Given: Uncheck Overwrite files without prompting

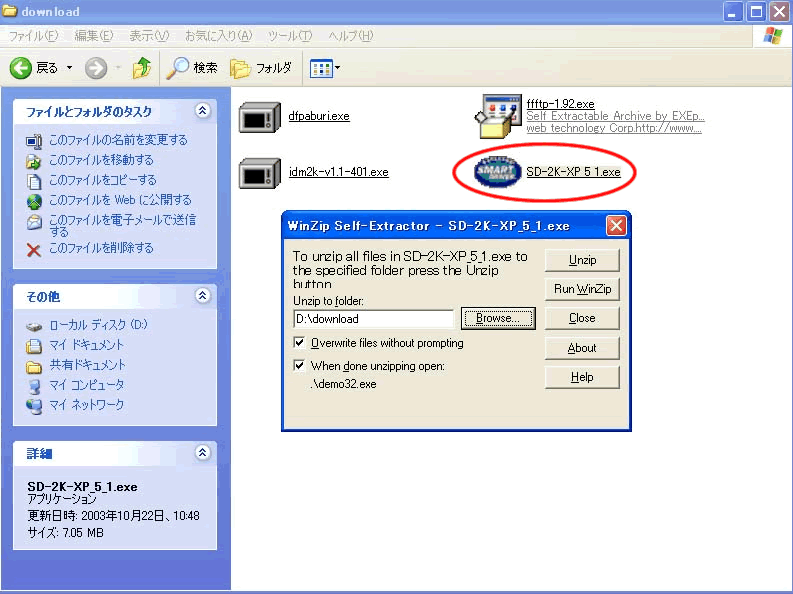Looking at the screenshot, I should (299, 343).
